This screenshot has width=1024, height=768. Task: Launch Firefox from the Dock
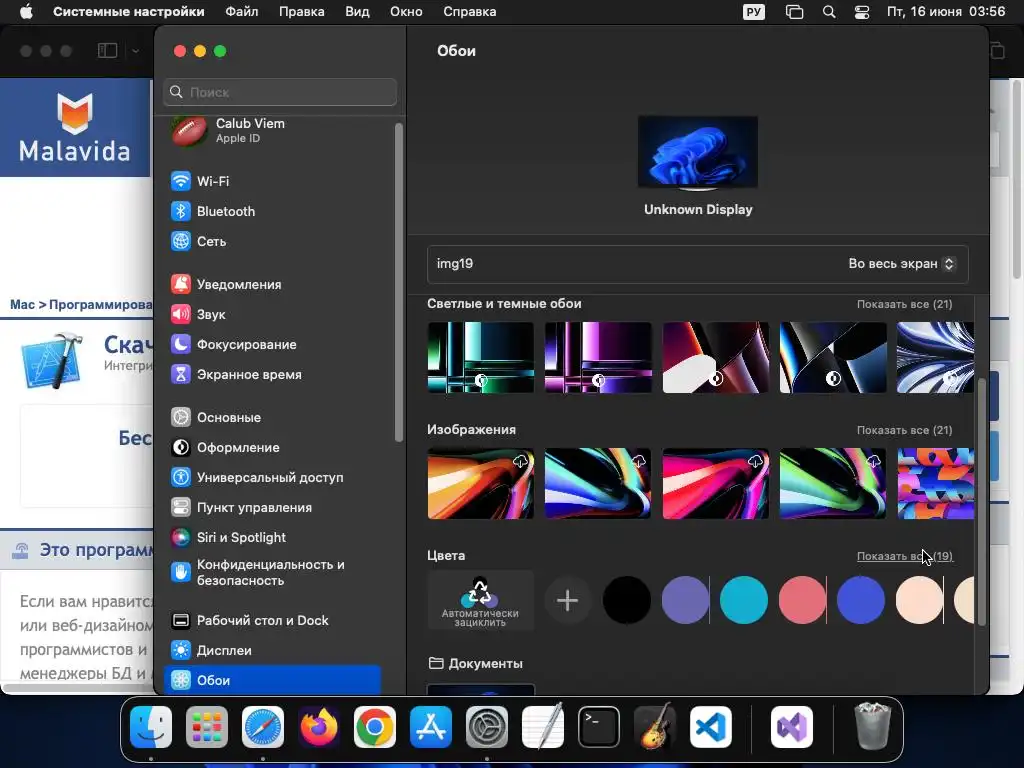point(319,727)
